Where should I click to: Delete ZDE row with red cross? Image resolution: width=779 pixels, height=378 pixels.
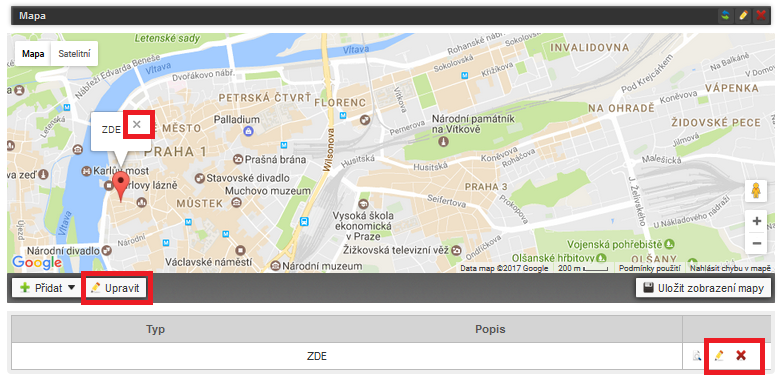(x=741, y=356)
